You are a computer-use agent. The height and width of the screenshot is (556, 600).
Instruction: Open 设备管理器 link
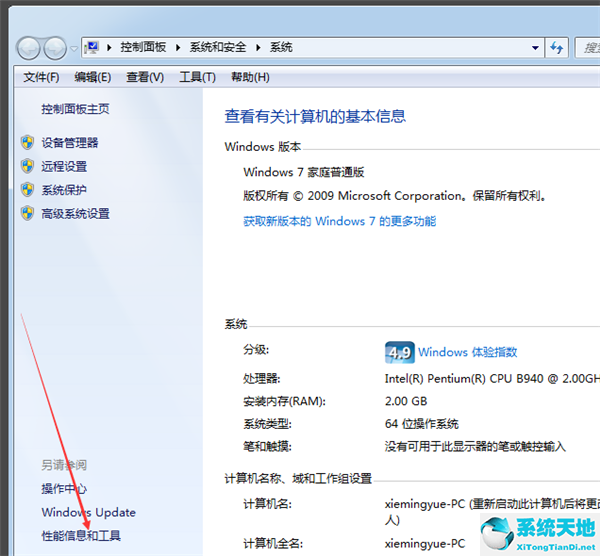coord(70,143)
